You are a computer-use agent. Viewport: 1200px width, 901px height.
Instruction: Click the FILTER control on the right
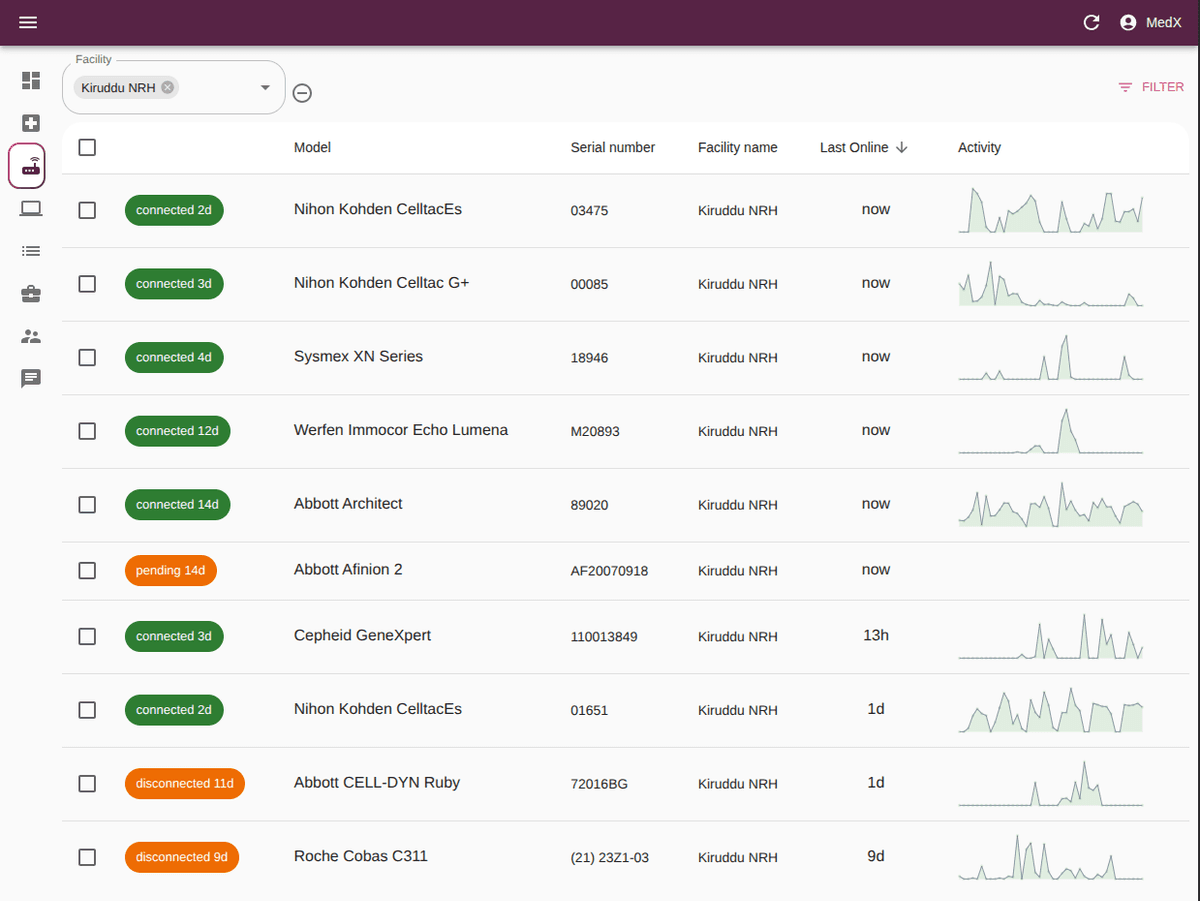coord(1151,87)
